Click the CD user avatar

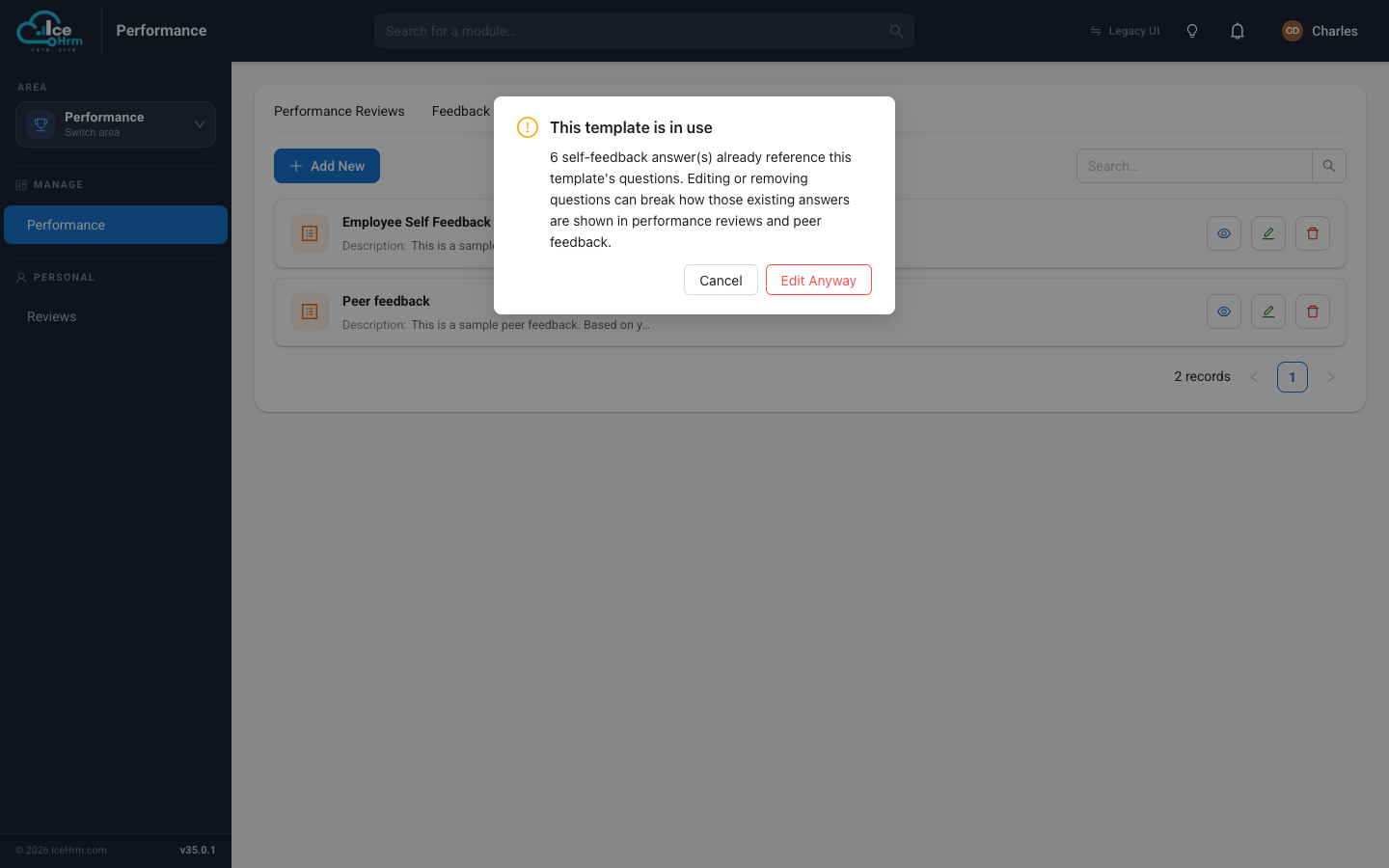(1293, 31)
